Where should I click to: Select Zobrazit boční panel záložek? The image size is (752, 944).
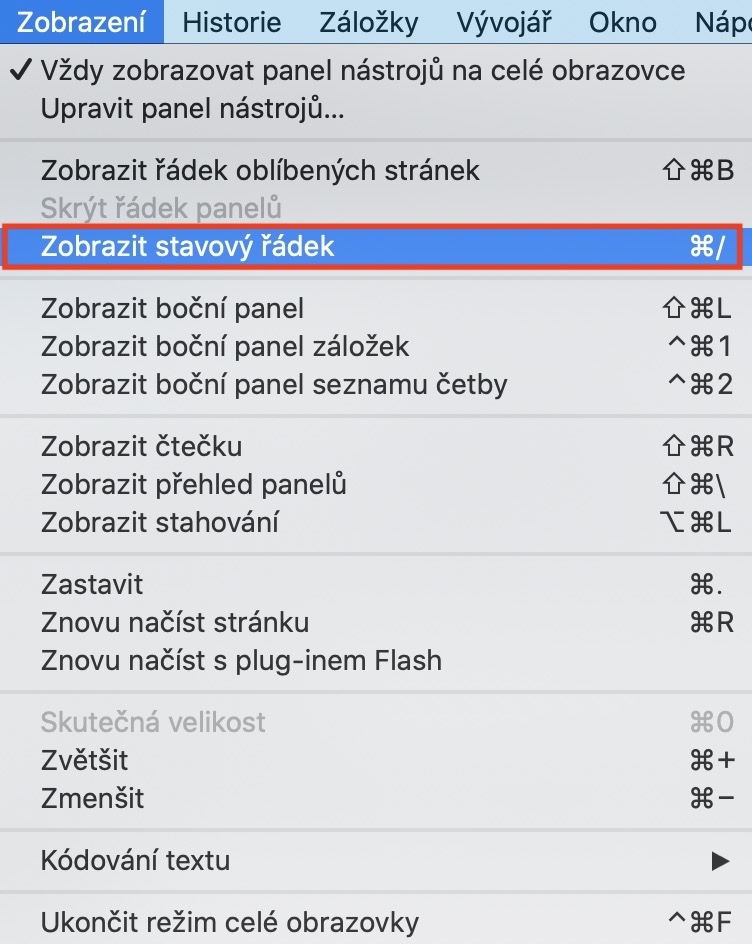225,346
